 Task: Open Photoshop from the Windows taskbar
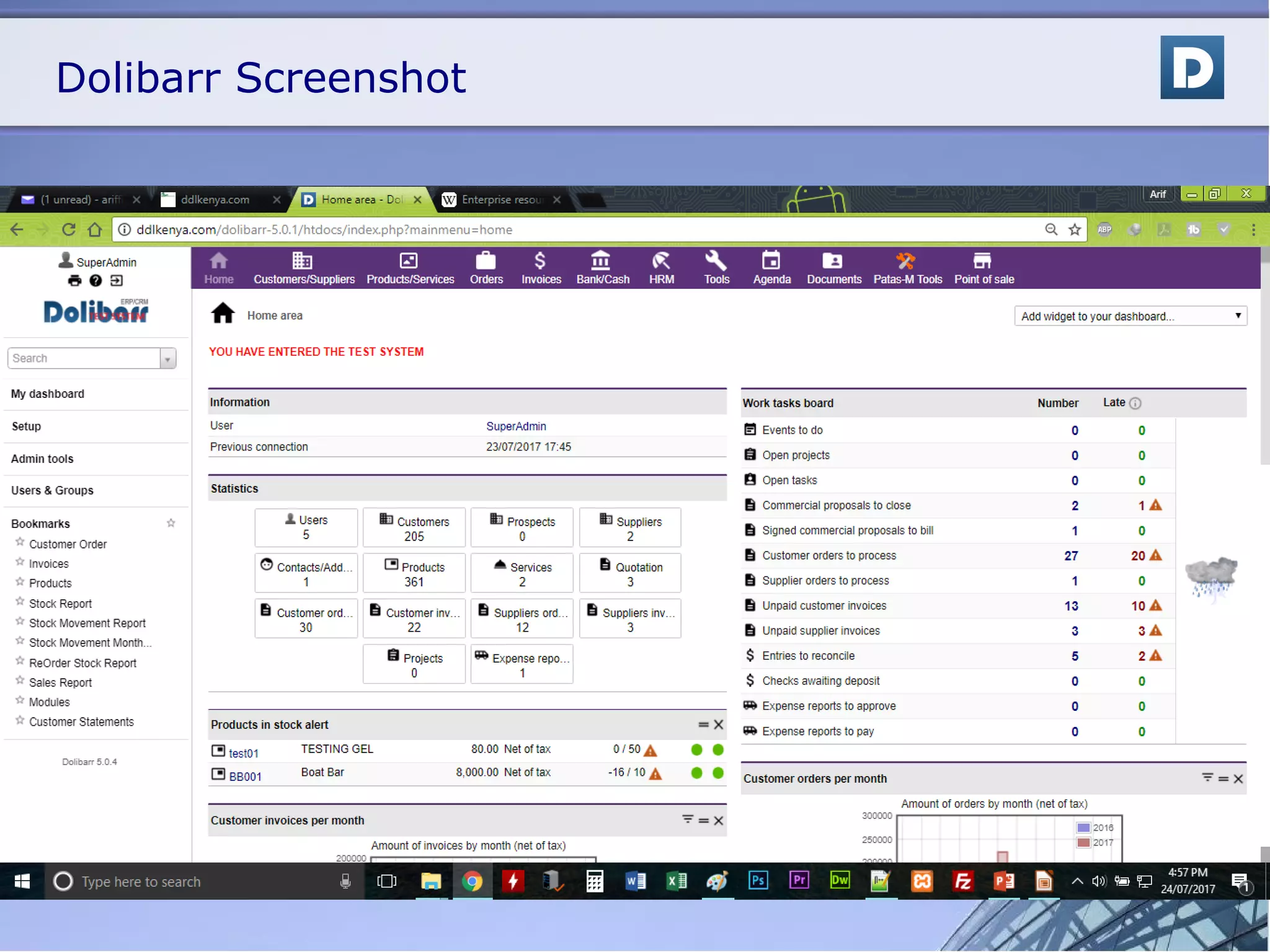coord(758,881)
